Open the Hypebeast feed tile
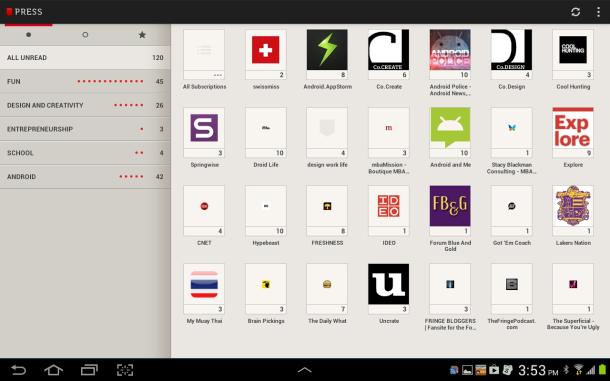This screenshot has height=381, width=610. [266, 211]
